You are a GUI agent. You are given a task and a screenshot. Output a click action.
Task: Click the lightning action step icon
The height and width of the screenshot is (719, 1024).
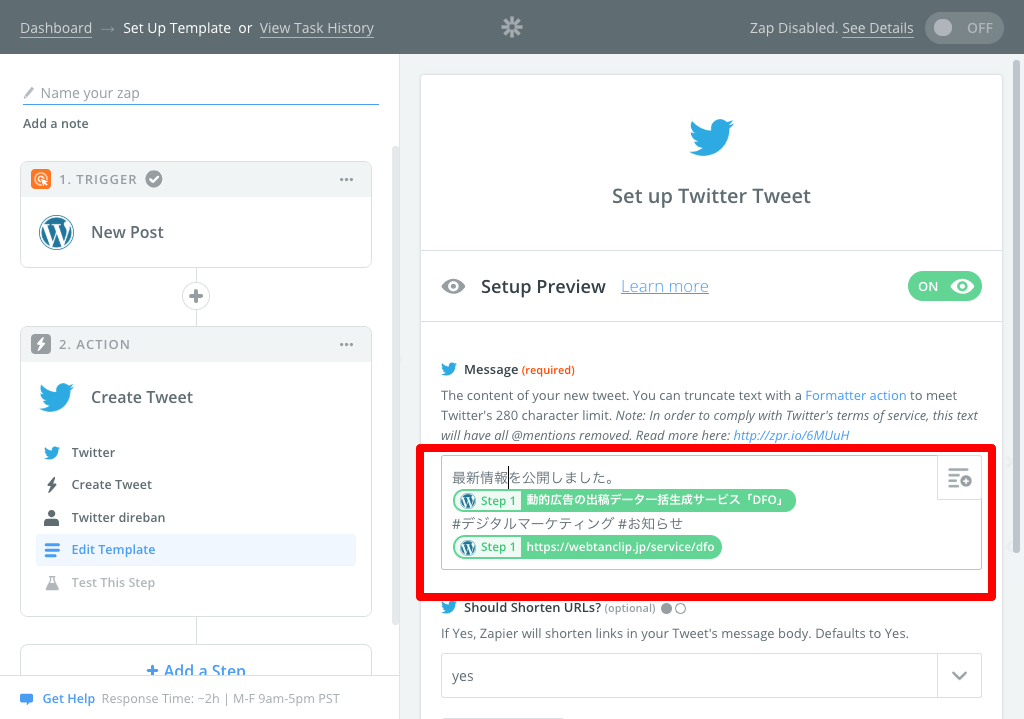[41, 344]
